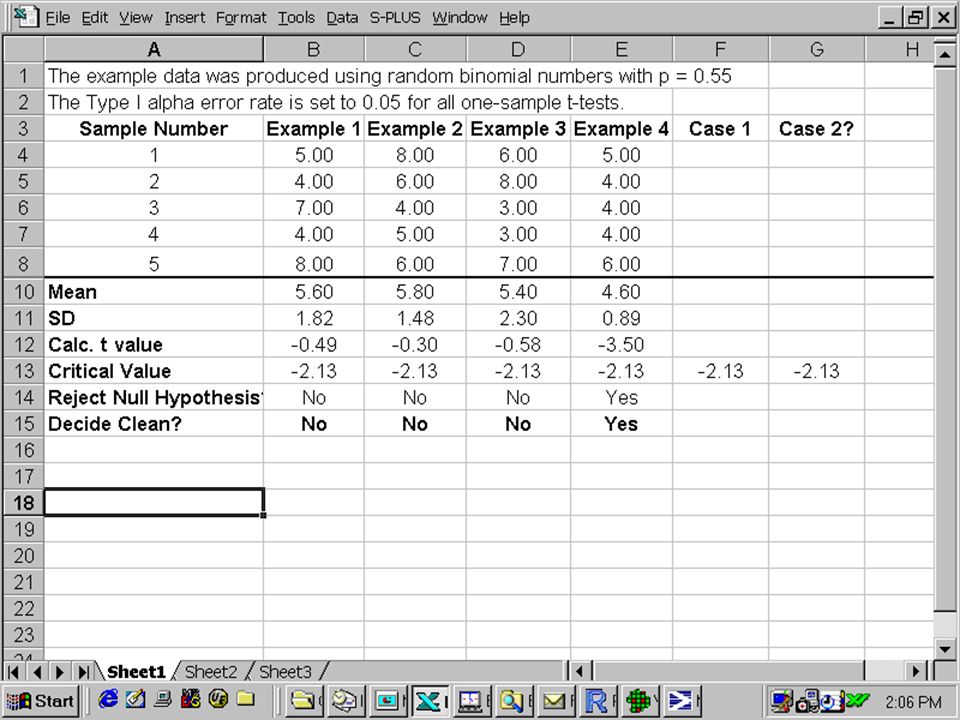The image size is (960, 720).
Task: Select the 'Case 2?' cell
Action: coord(816,129)
